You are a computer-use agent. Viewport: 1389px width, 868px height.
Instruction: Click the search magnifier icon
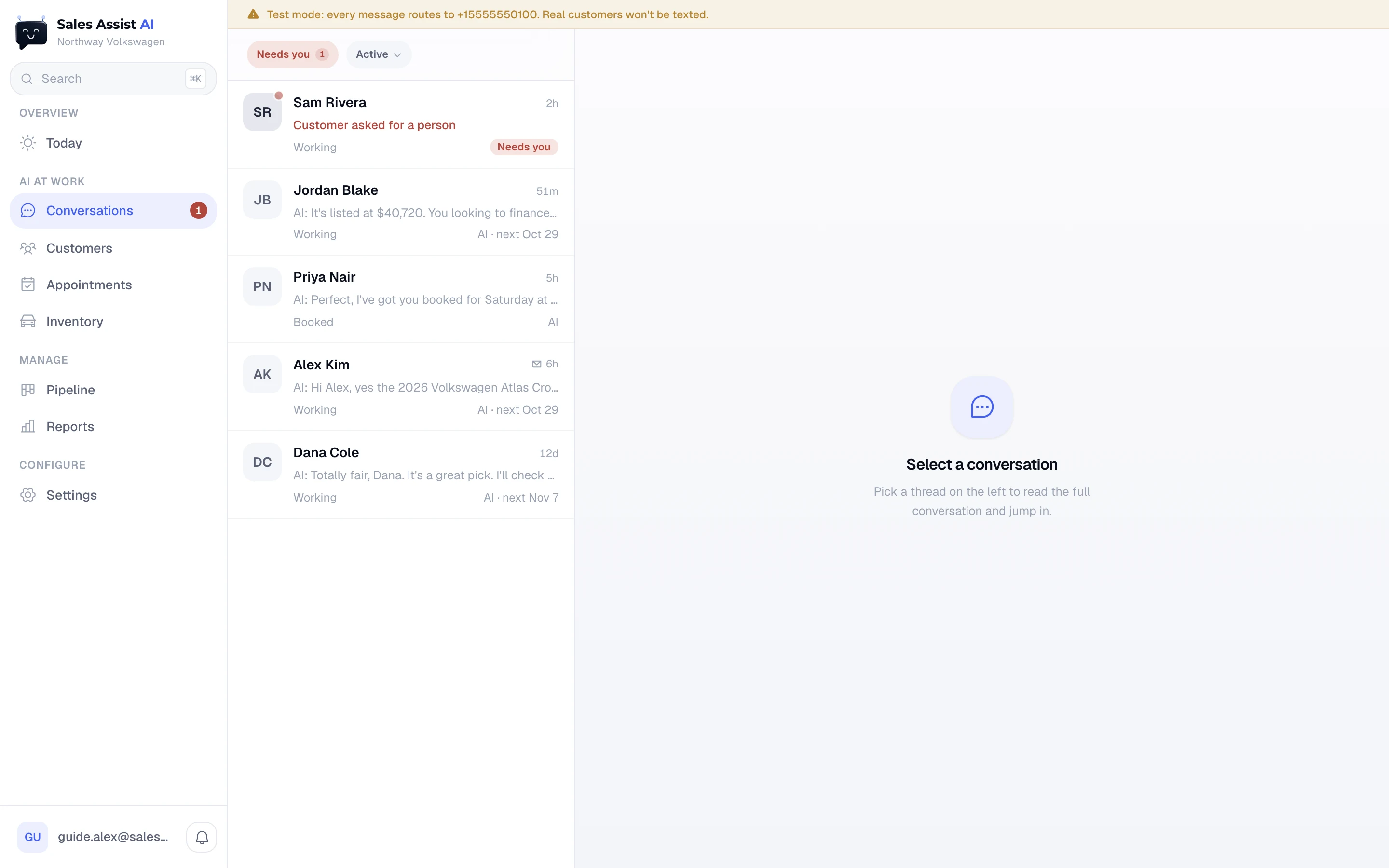click(27, 79)
